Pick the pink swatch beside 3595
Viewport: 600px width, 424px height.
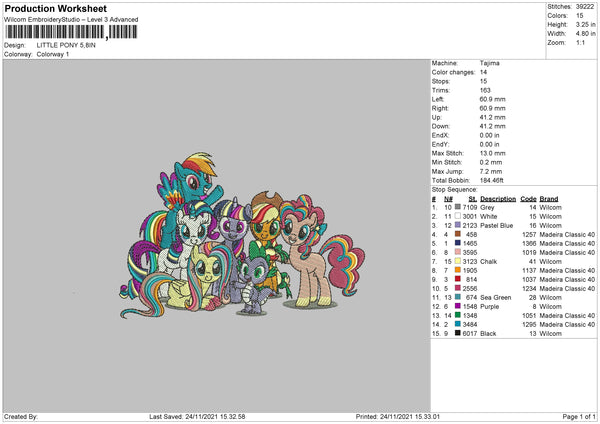pyautogui.click(x=458, y=252)
